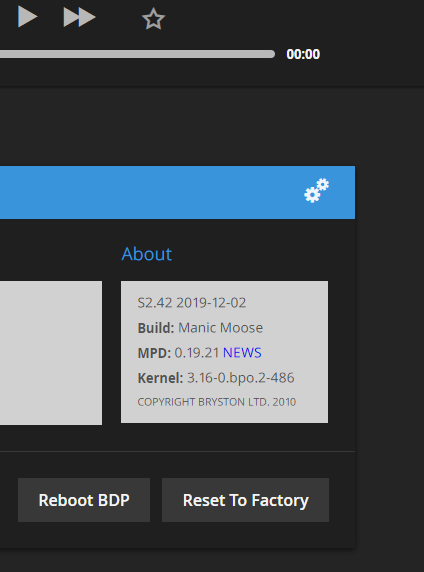Select the version text S2.42 2019-12-02

[192, 303]
